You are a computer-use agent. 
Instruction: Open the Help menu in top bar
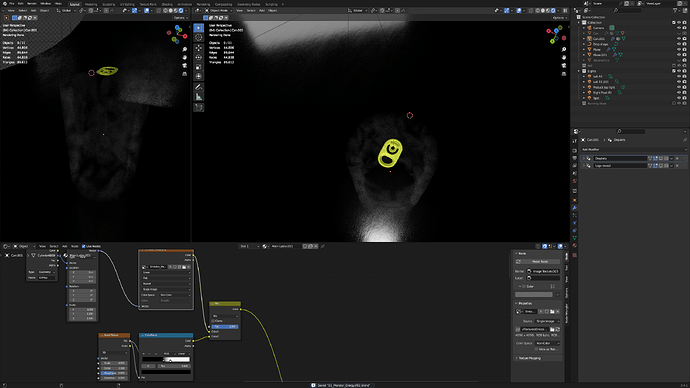pyautogui.click(x=58, y=4)
